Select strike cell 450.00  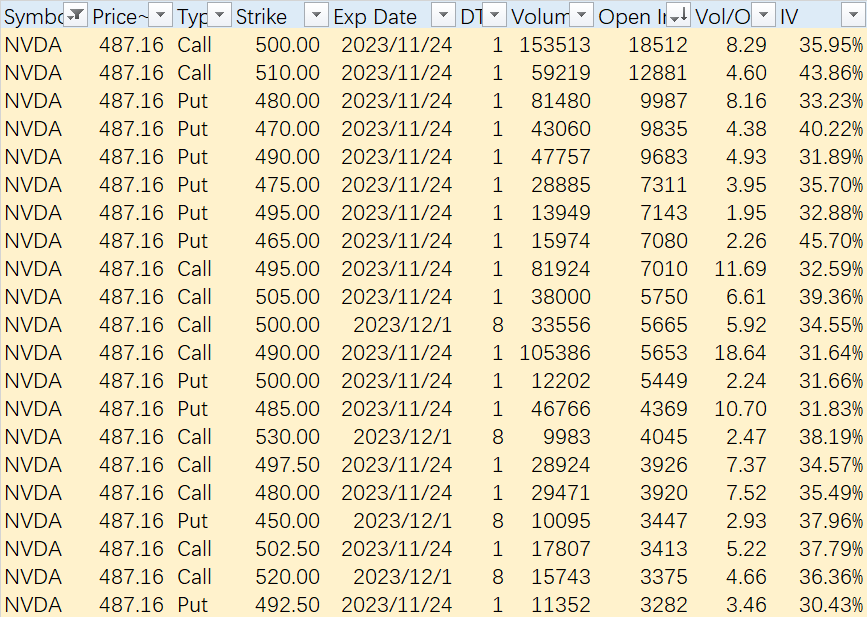pyautogui.click(x=287, y=521)
